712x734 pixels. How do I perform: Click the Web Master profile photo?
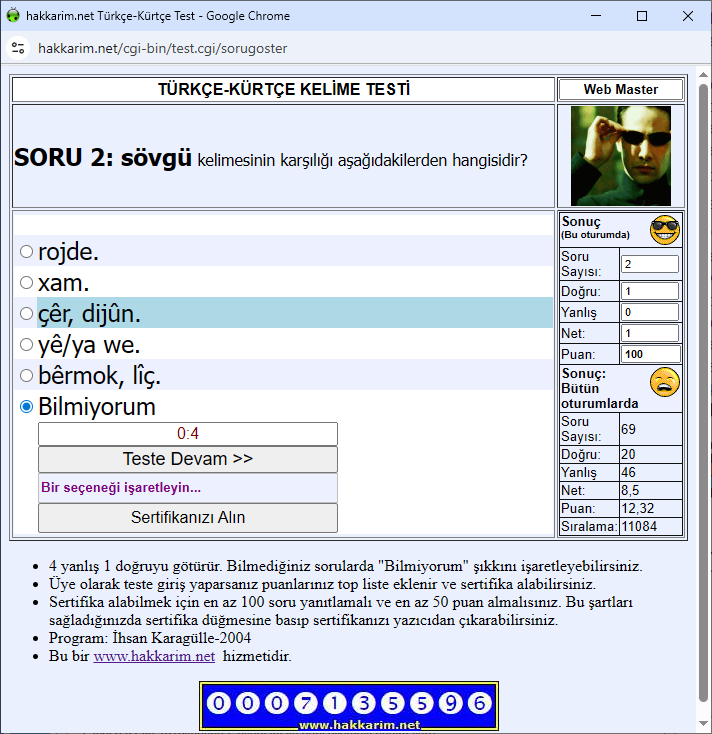[x=620, y=156]
